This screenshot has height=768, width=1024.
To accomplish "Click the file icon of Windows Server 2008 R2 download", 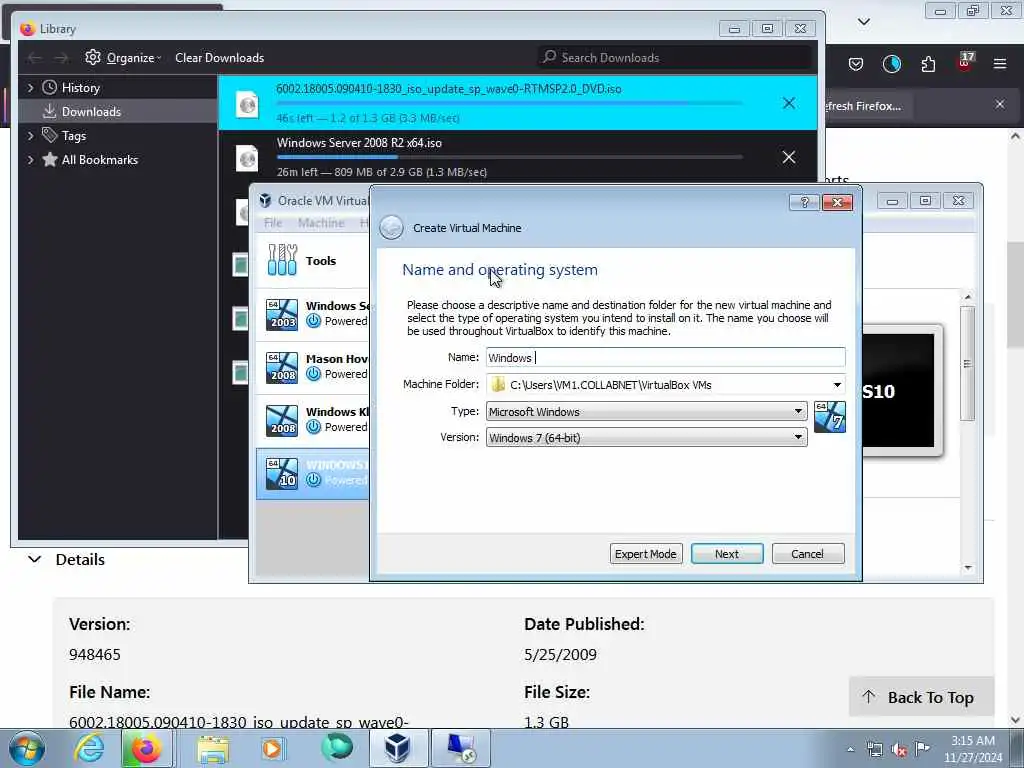I will pyautogui.click(x=247, y=158).
